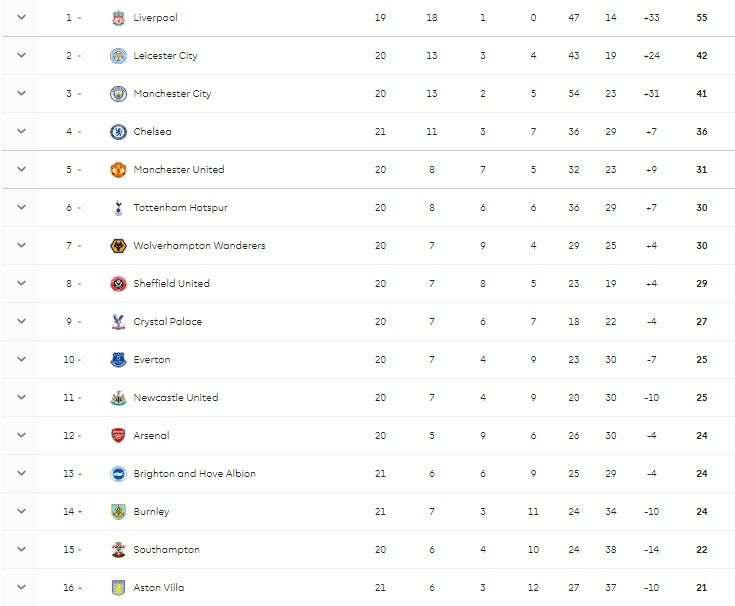
Task: Click the Manchester United crest
Action: point(118,170)
